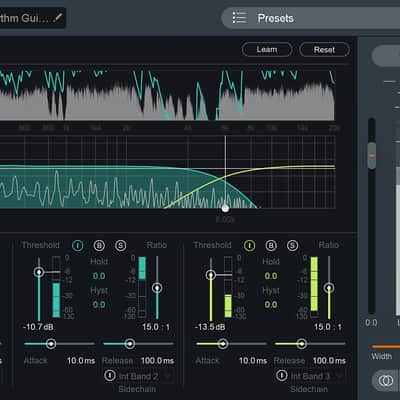
Task: Click the 0.0 gain value under the fader
Action: [371, 323]
